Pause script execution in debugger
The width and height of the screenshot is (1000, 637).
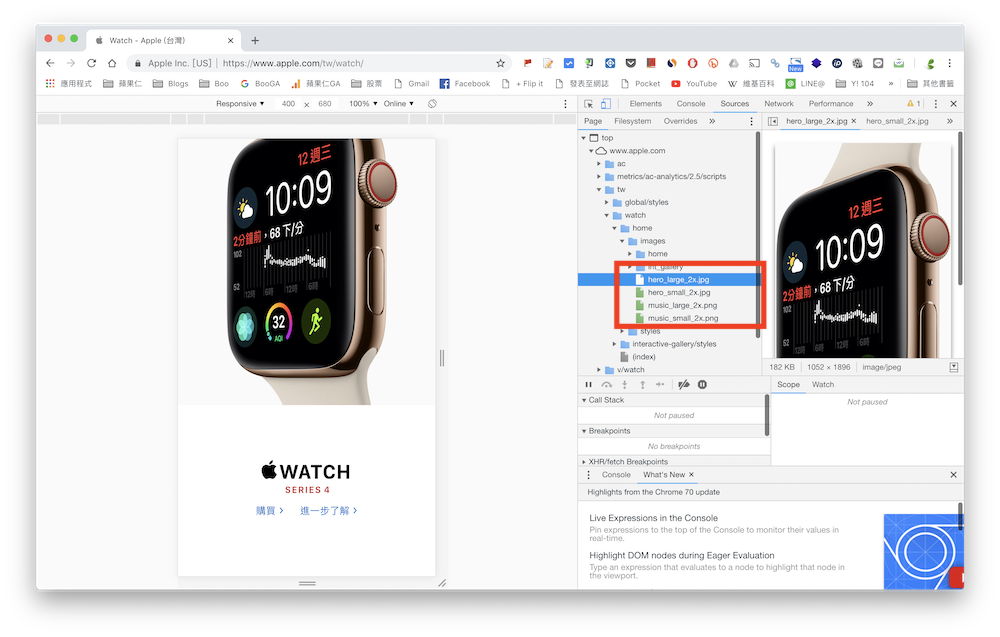[x=588, y=384]
